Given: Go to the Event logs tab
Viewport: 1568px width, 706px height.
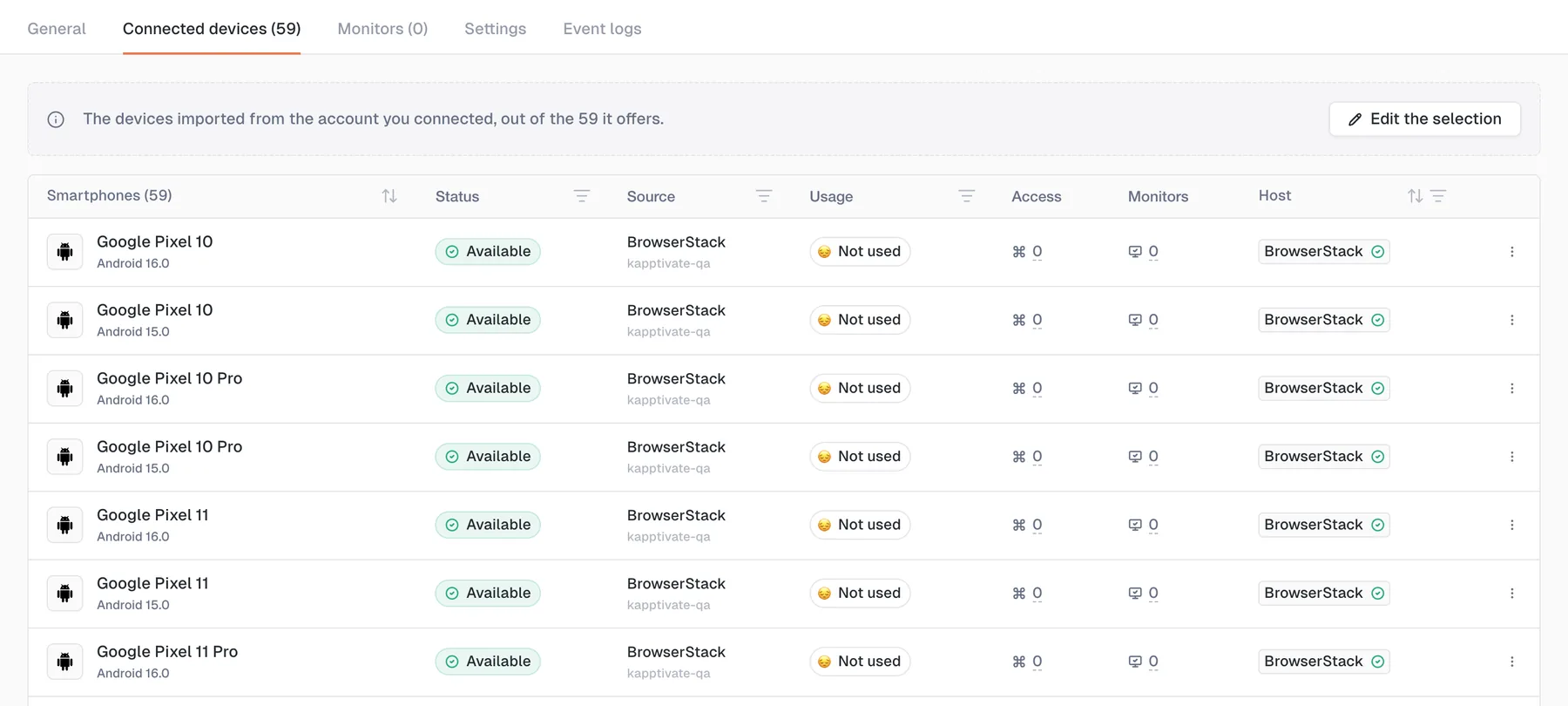Looking at the screenshot, I should pyautogui.click(x=602, y=29).
